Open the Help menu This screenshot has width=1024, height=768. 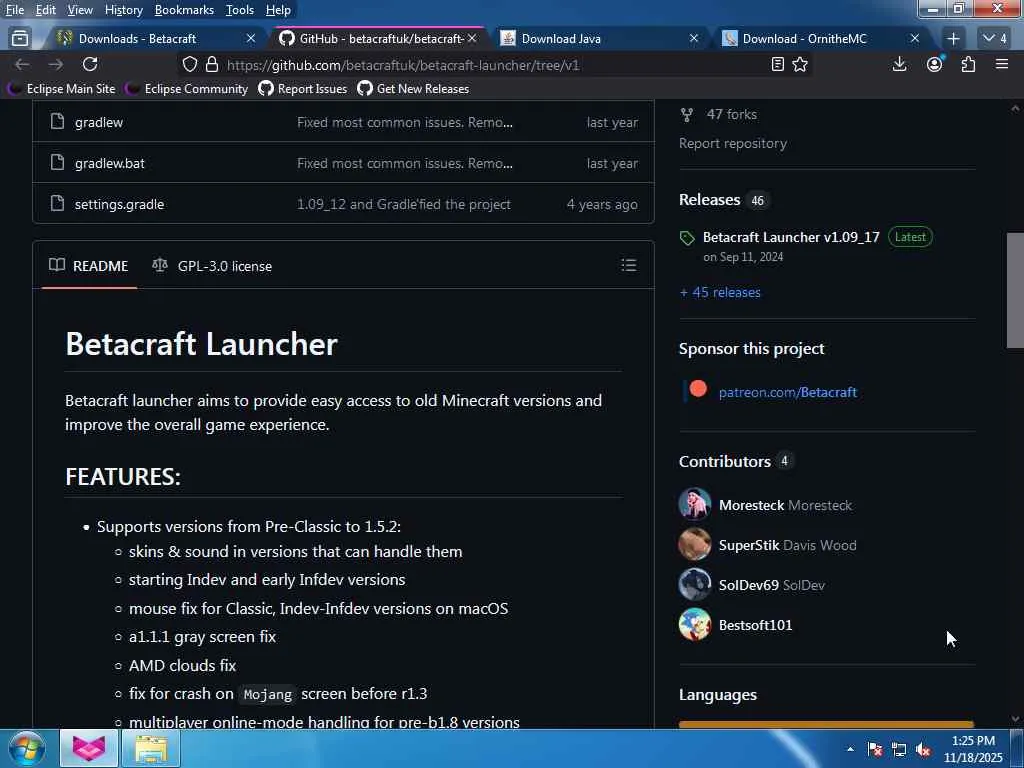(278, 10)
